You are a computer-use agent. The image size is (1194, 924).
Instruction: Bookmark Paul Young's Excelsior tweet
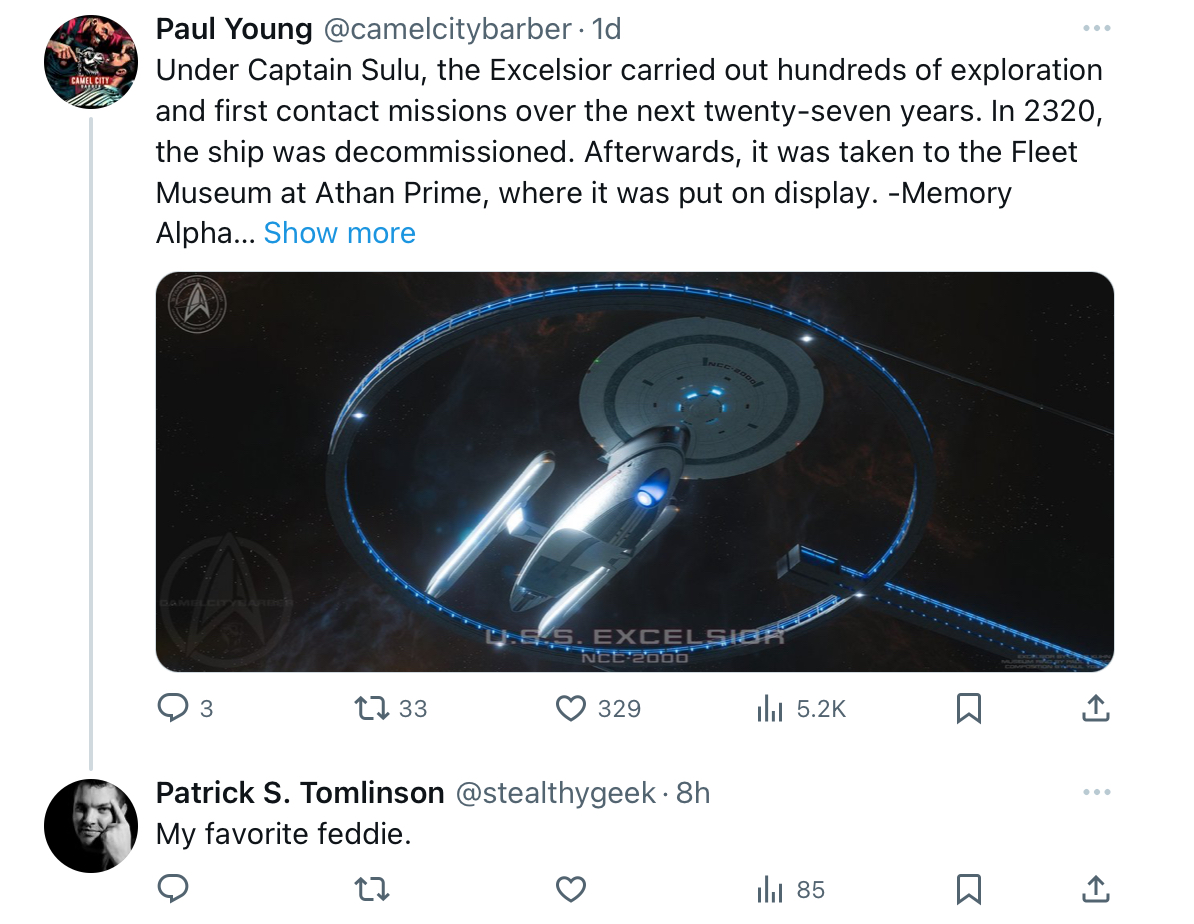(969, 708)
